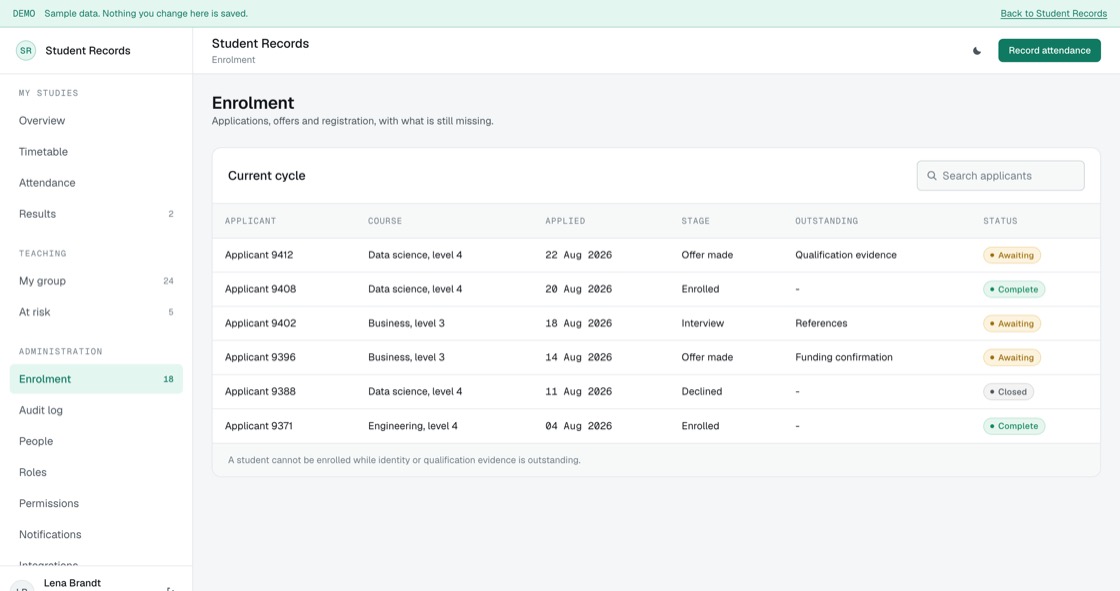The height and width of the screenshot is (591, 1120).
Task: Click the Qualification evidence cell
Action: [846, 255]
